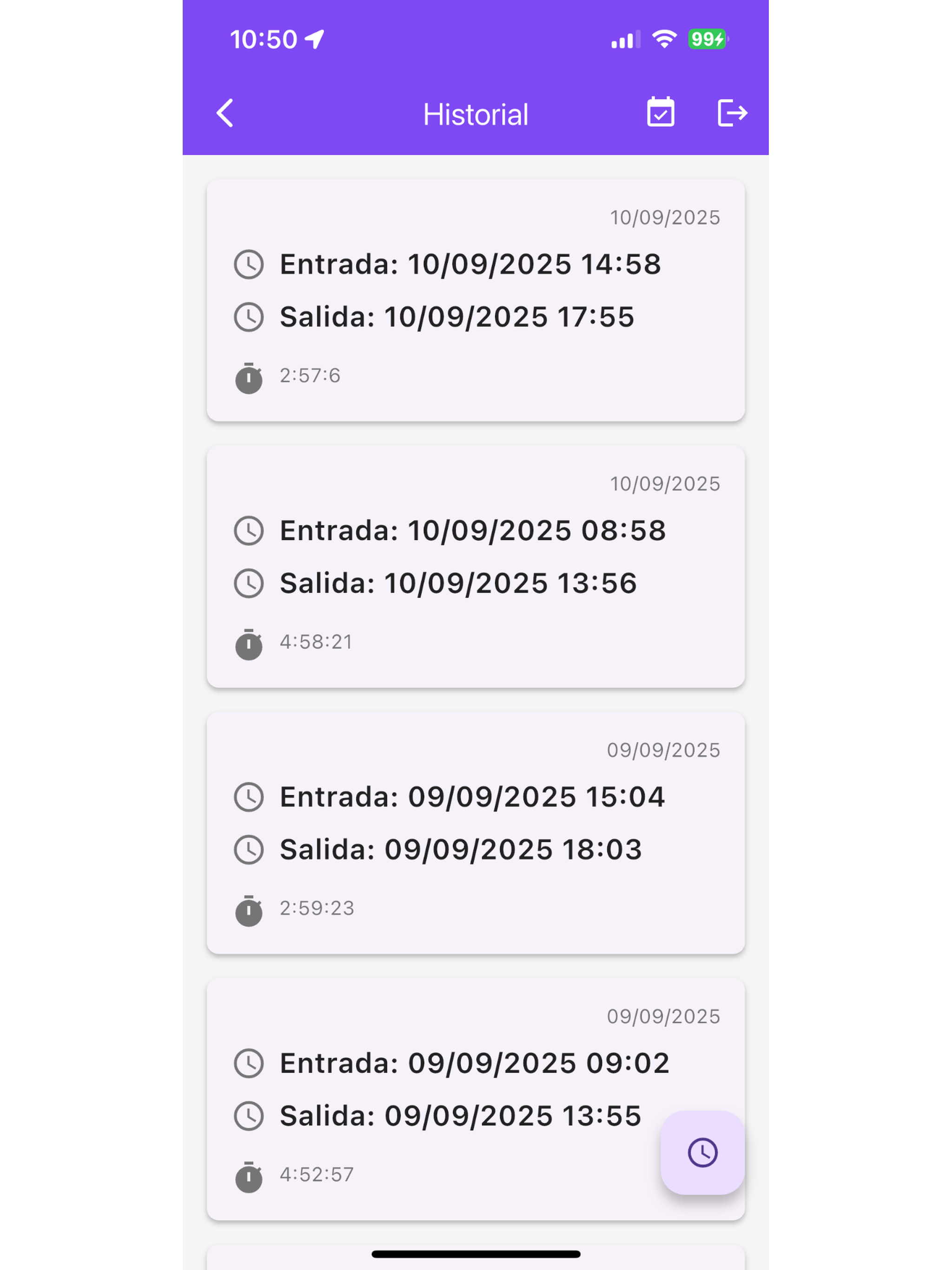Tap the floating clock button
This screenshot has height=1270, width=952.
pyautogui.click(x=702, y=1152)
